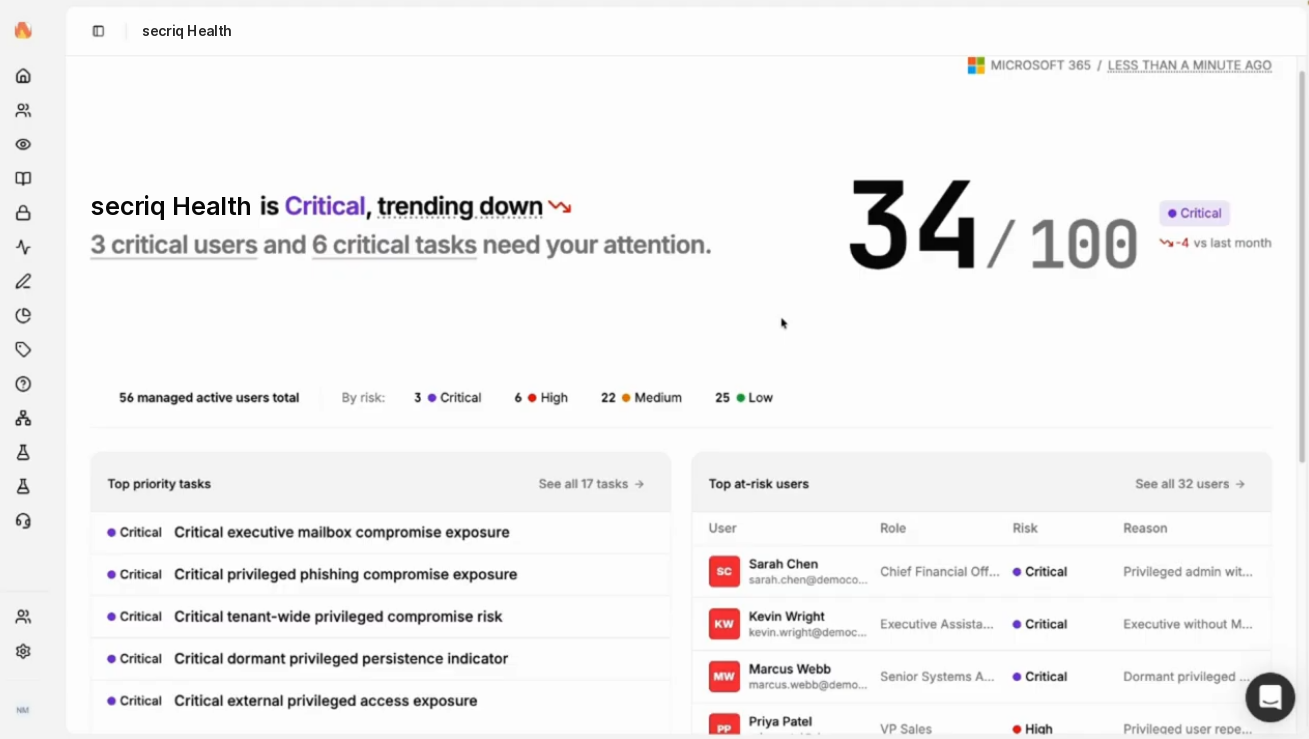Open the See all 32 users link
This screenshot has width=1309, height=739.
tap(1190, 484)
